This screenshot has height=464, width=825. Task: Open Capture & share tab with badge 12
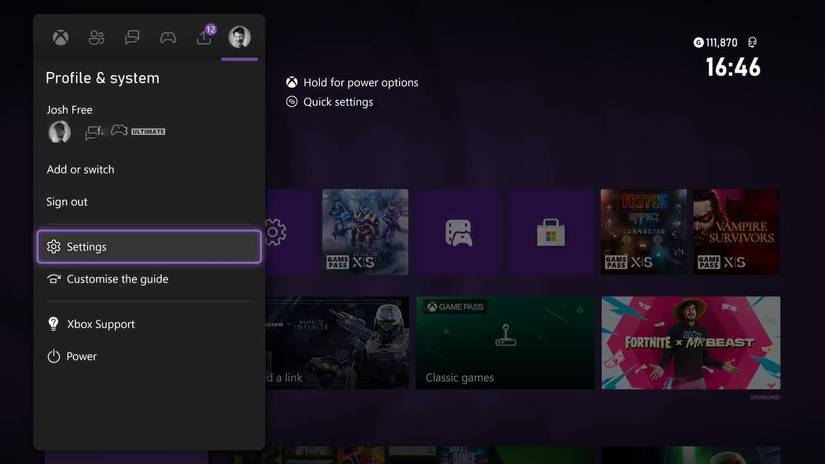(x=205, y=36)
